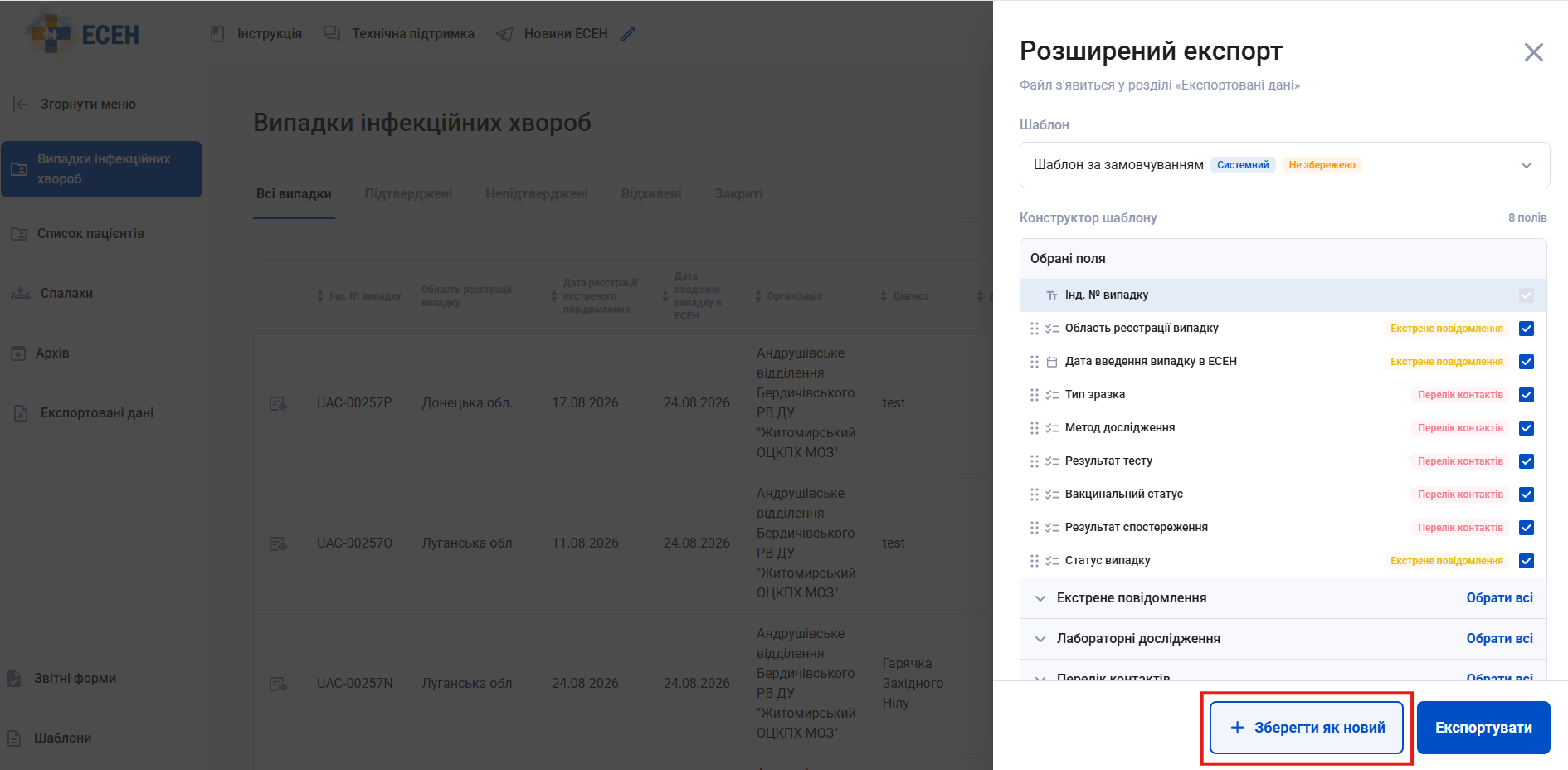The height and width of the screenshot is (770, 1568).
Task: Sort by Дата реєстрації екстреного повідомлення arrows
Action: [x=554, y=296]
